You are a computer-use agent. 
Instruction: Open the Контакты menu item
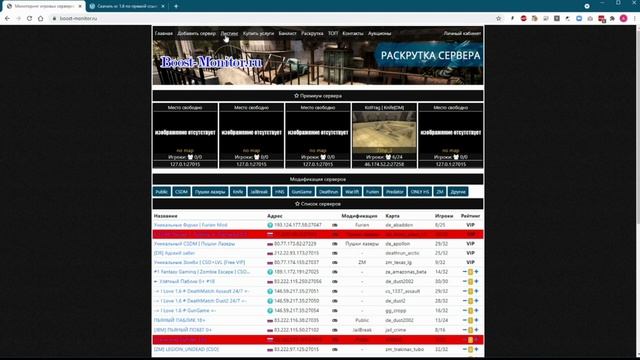click(353, 33)
